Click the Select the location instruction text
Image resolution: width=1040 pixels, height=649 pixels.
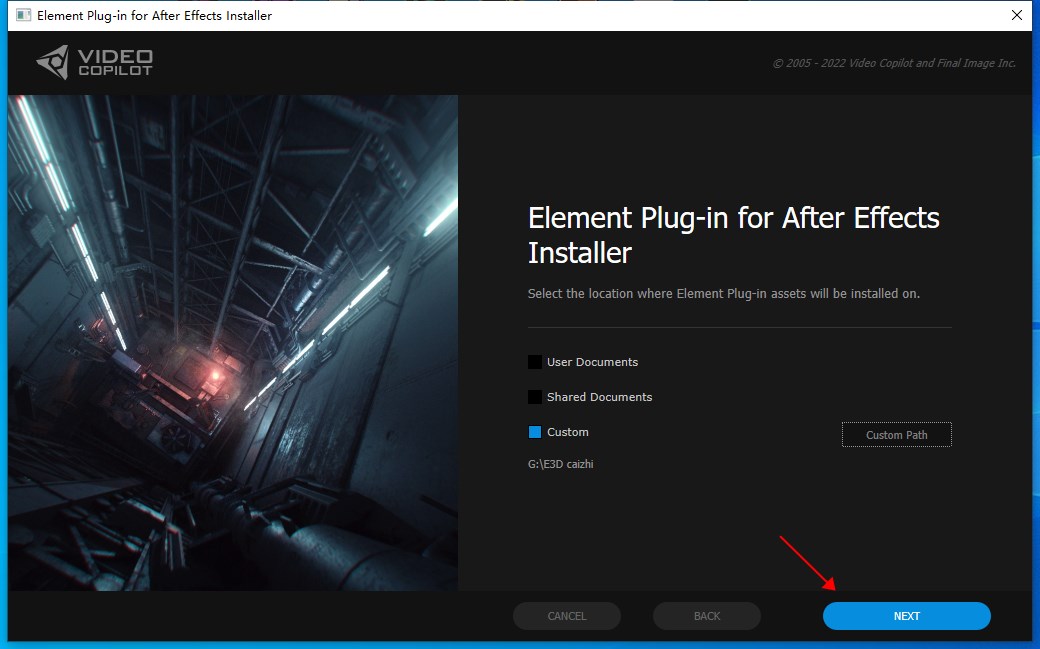coord(724,293)
